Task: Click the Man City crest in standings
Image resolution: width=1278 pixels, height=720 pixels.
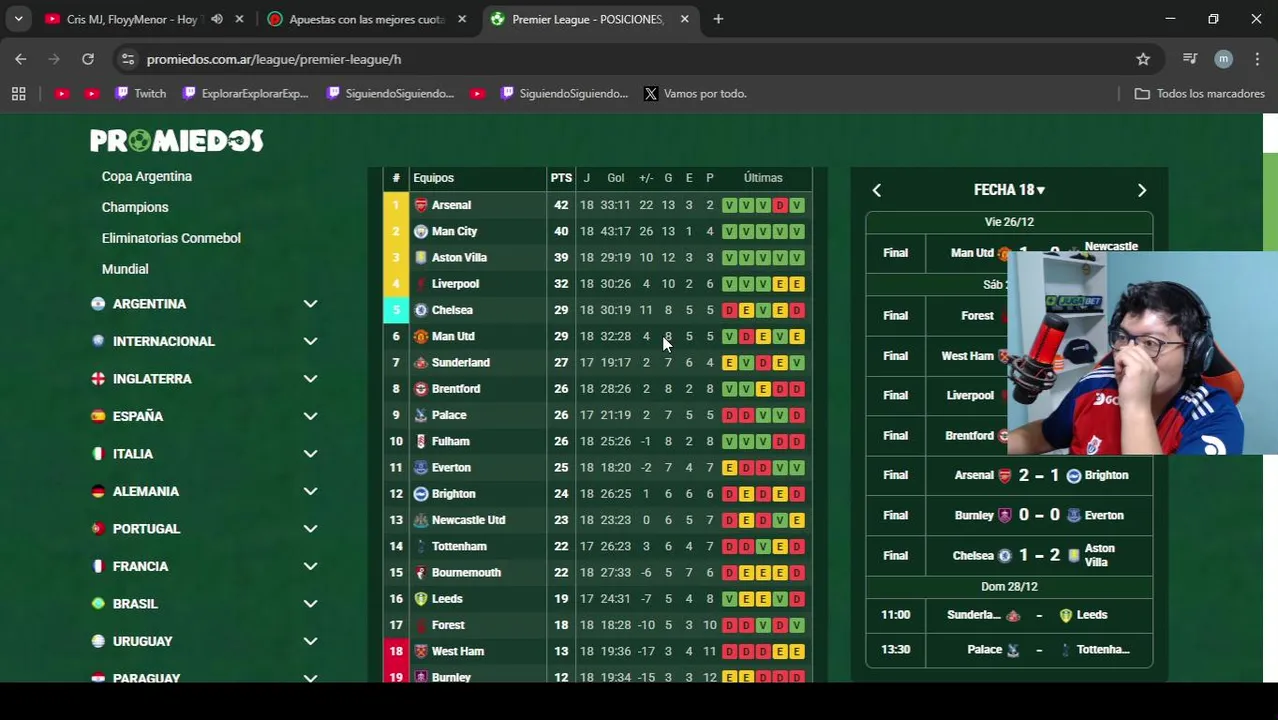Action: pos(421,231)
